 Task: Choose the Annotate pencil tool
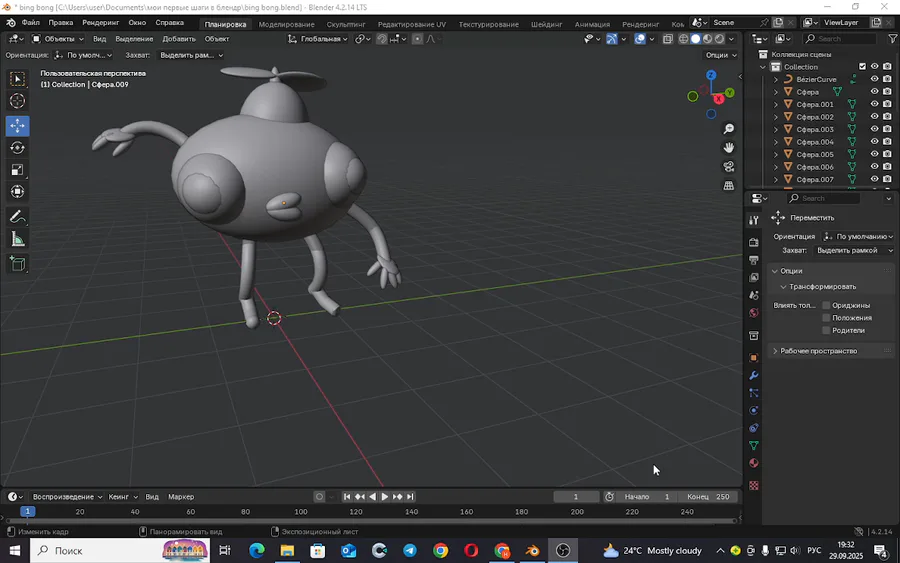click(17, 217)
